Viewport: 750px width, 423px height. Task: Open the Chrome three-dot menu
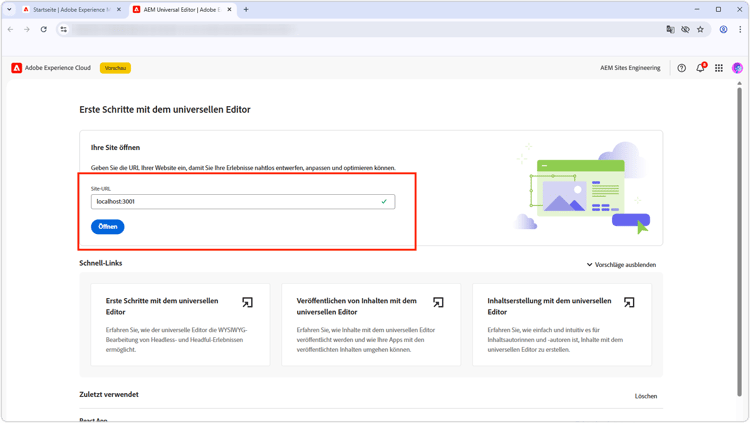[740, 30]
